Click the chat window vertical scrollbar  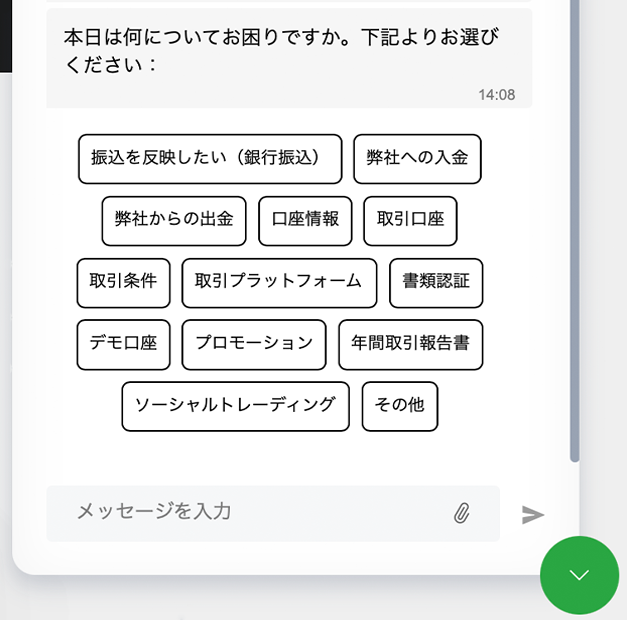click(574, 230)
